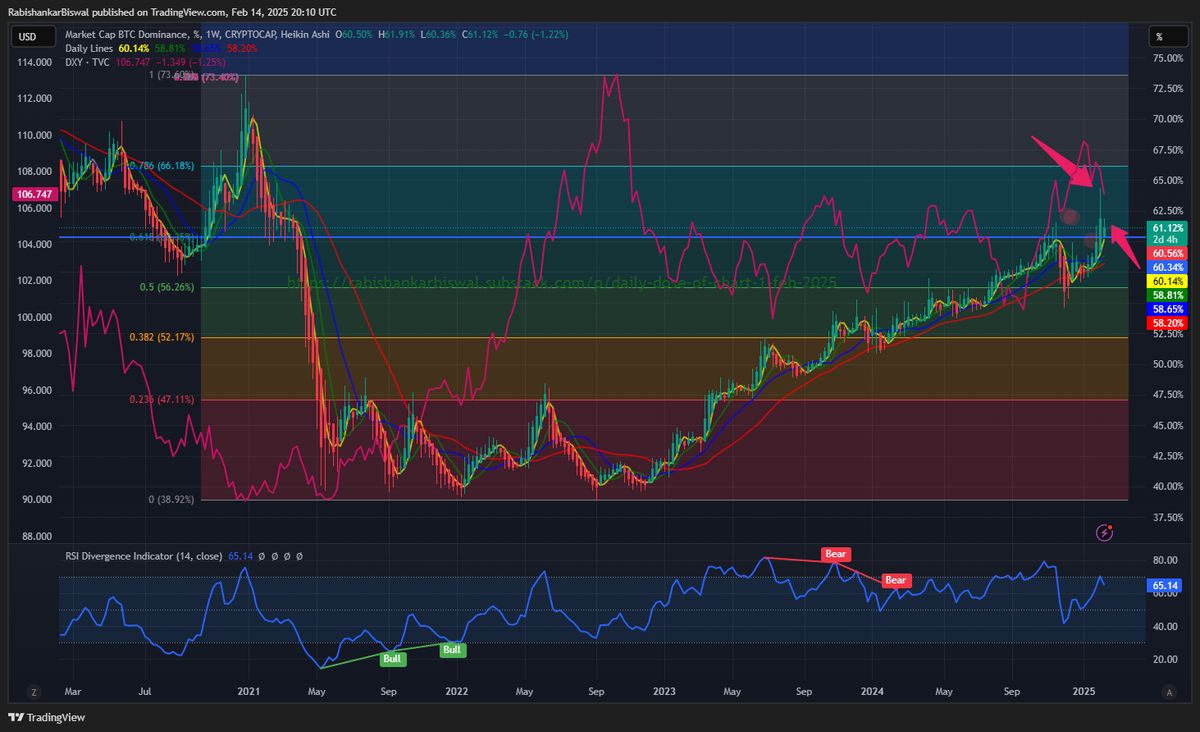
Task: Click the A icon on the bottom right
Action: (x=1168, y=691)
